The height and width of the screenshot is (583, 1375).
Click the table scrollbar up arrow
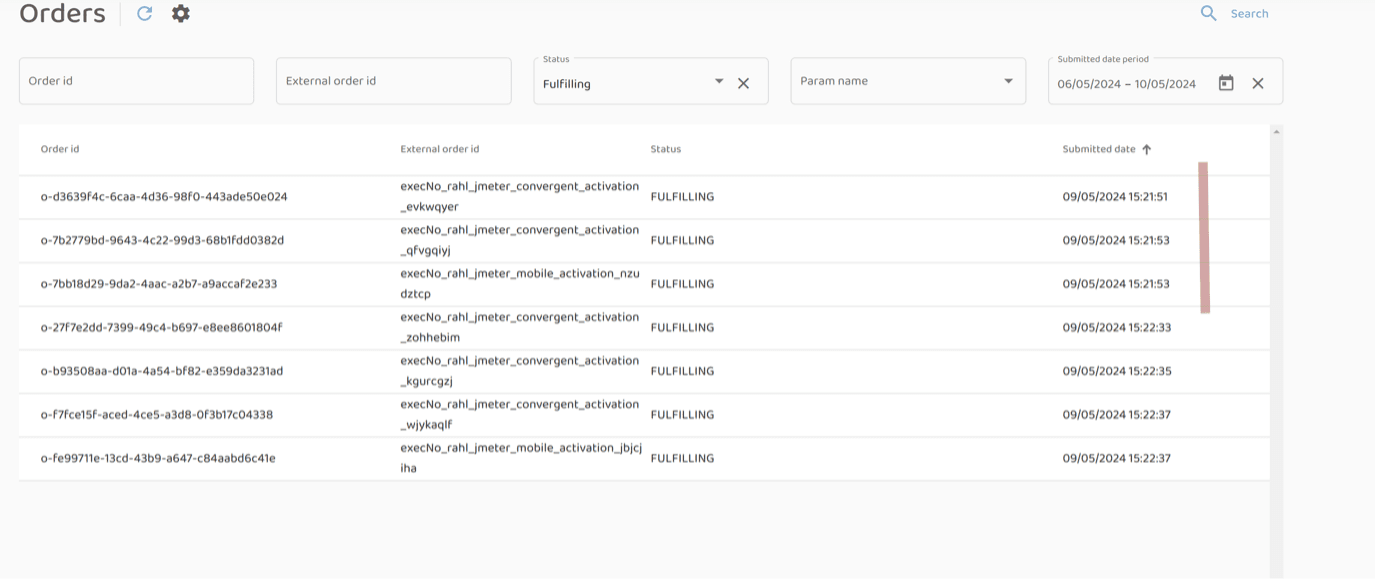1276,131
